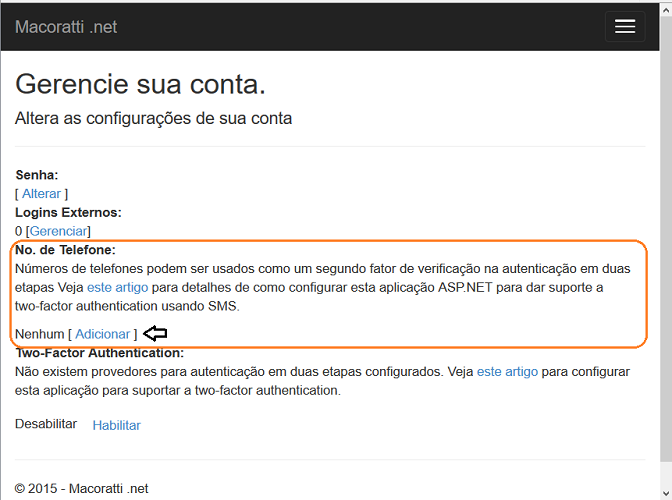
Task: Click the 'Gerencie sua conta.' heading
Action: coord(141,84)
